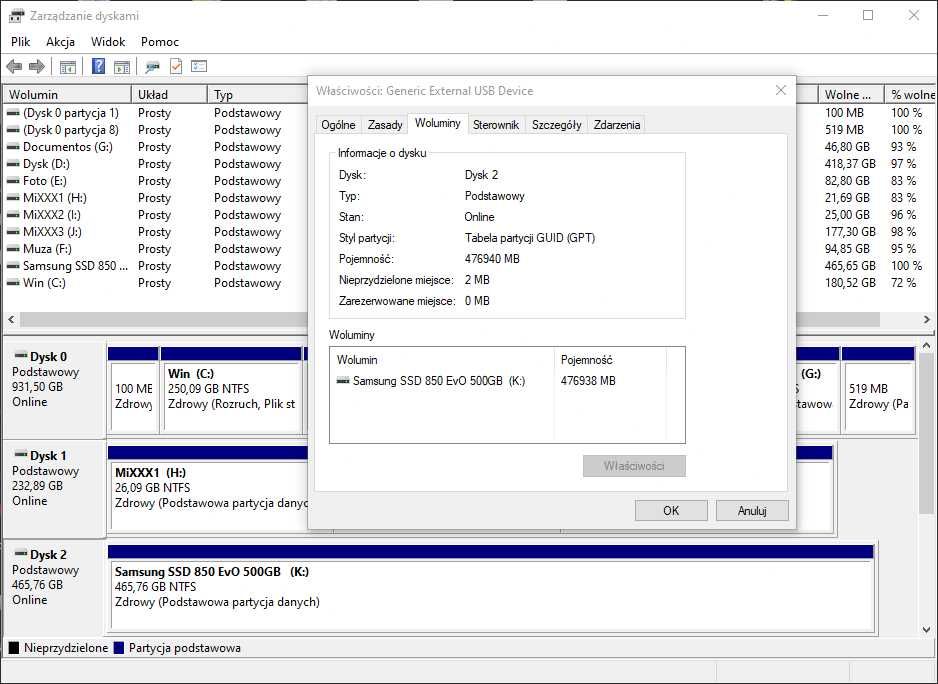
Task: Click the 418,37 GB free space cell
Action: [x=850, y=164]
